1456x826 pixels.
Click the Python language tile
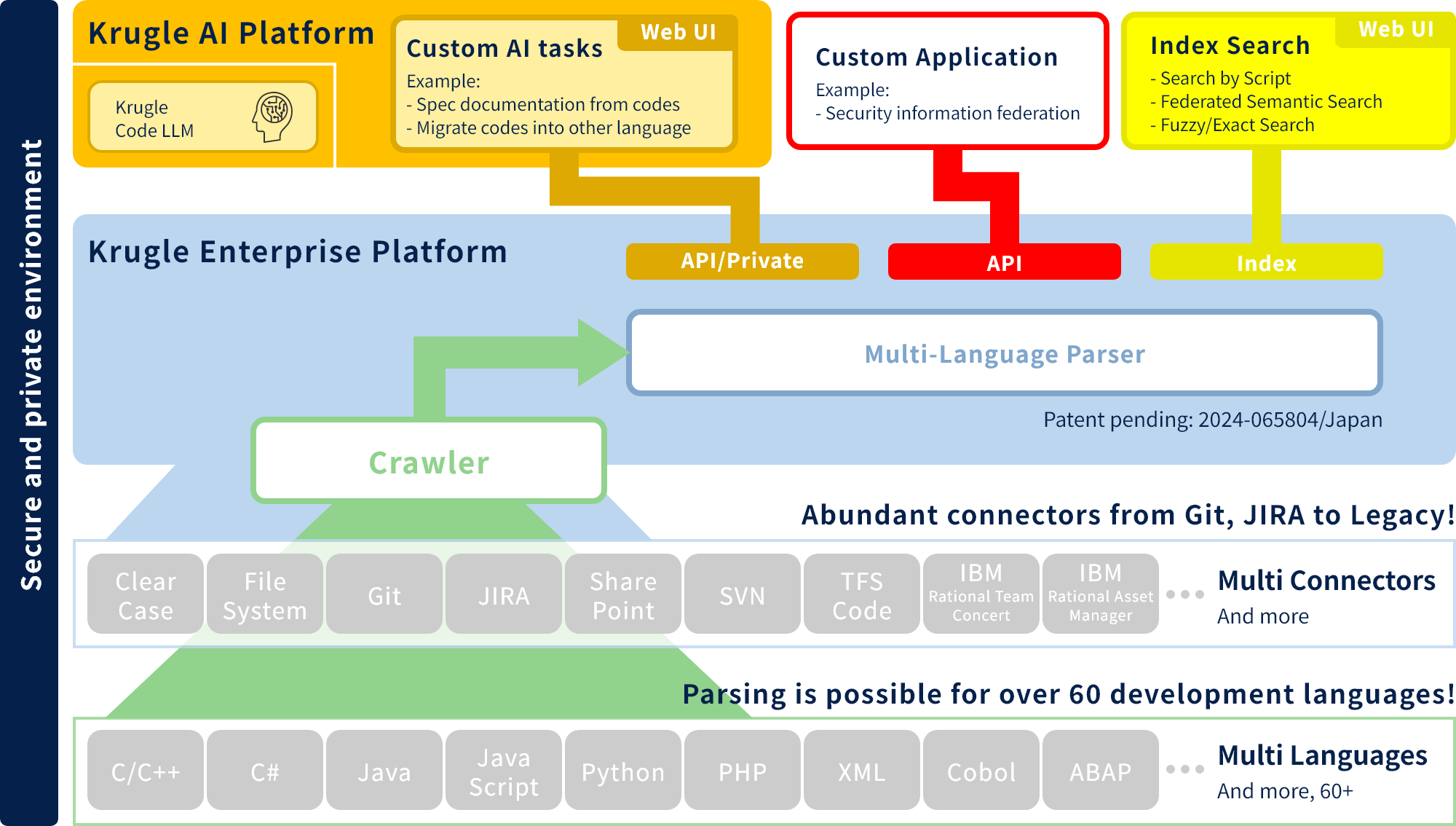point(623,770)
